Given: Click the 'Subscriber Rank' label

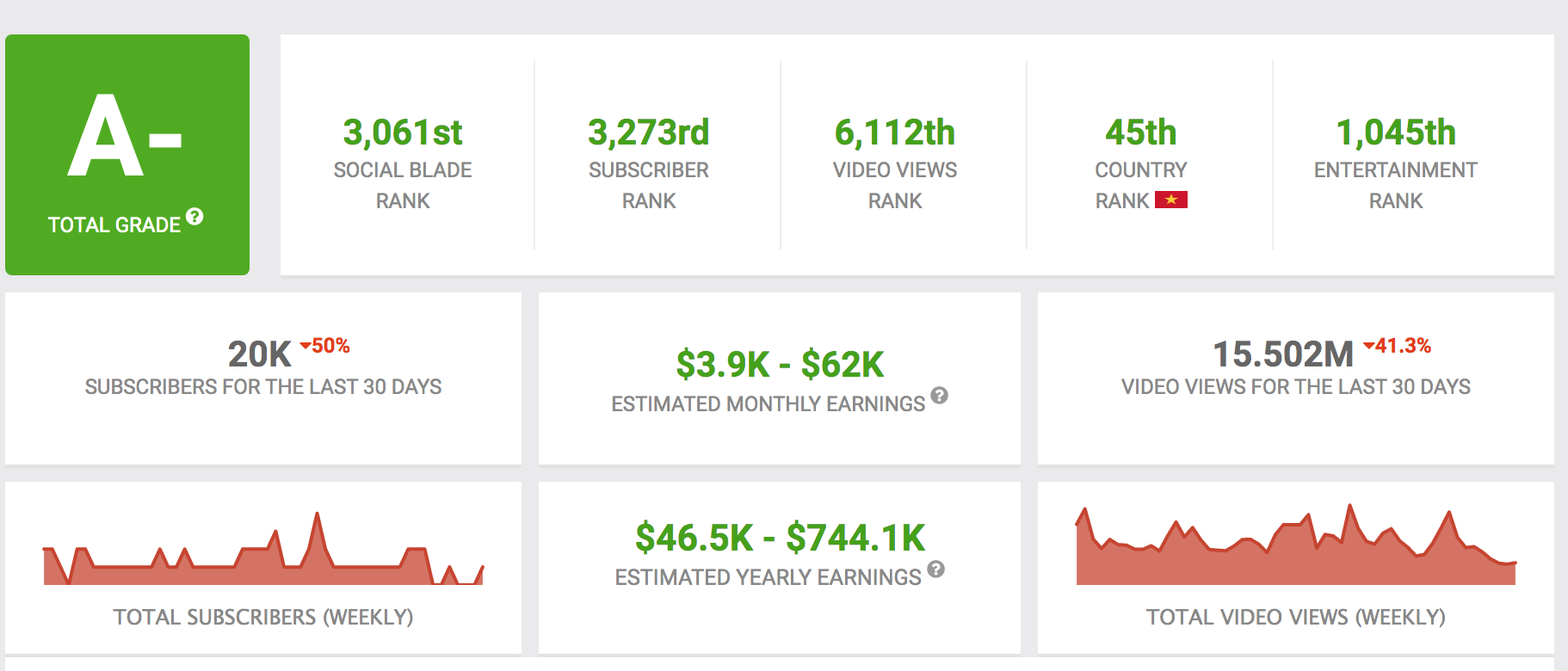Looking at the screenshot, I should click(649, 186).
